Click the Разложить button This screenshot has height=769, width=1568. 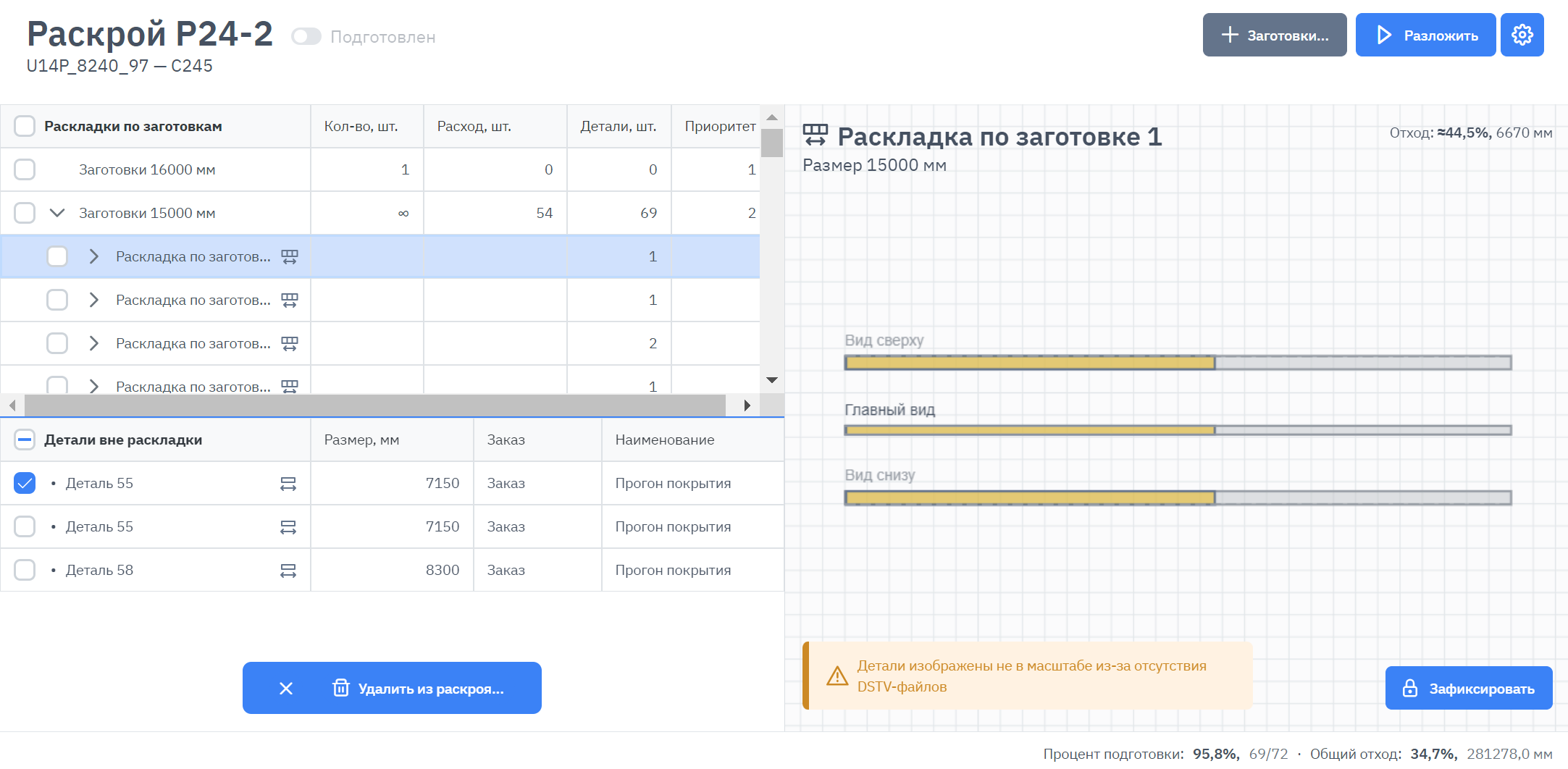coord(1425,35)
